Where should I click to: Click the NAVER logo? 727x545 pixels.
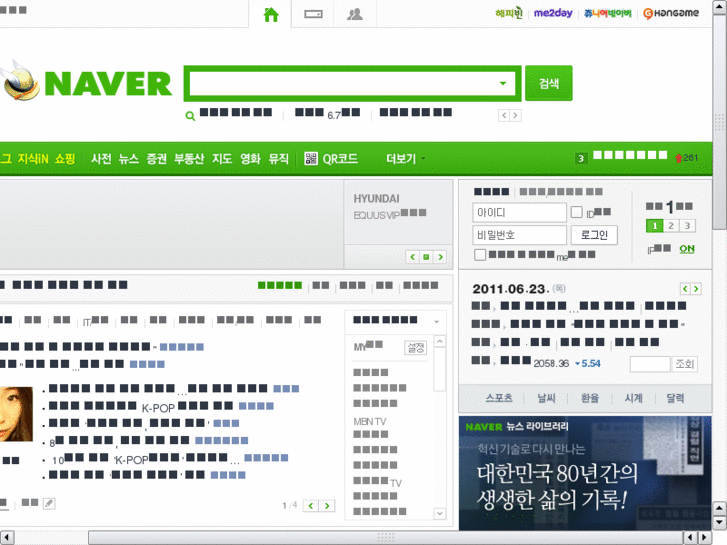pos(108,83)
